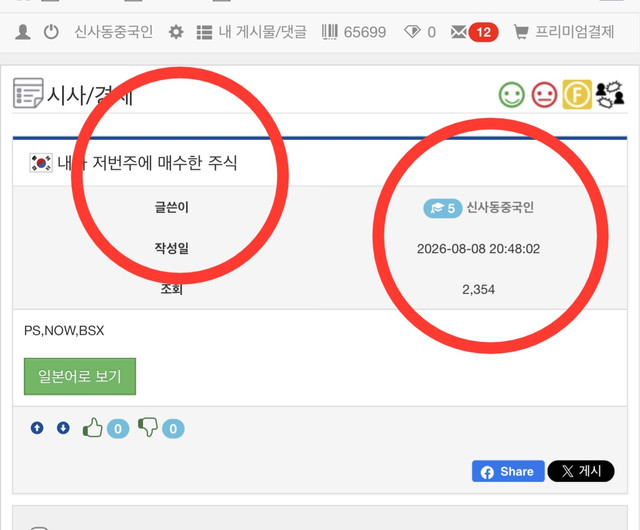640x530 pixels.
Task: Click the two people chat icon
Action: pos(610,95)
